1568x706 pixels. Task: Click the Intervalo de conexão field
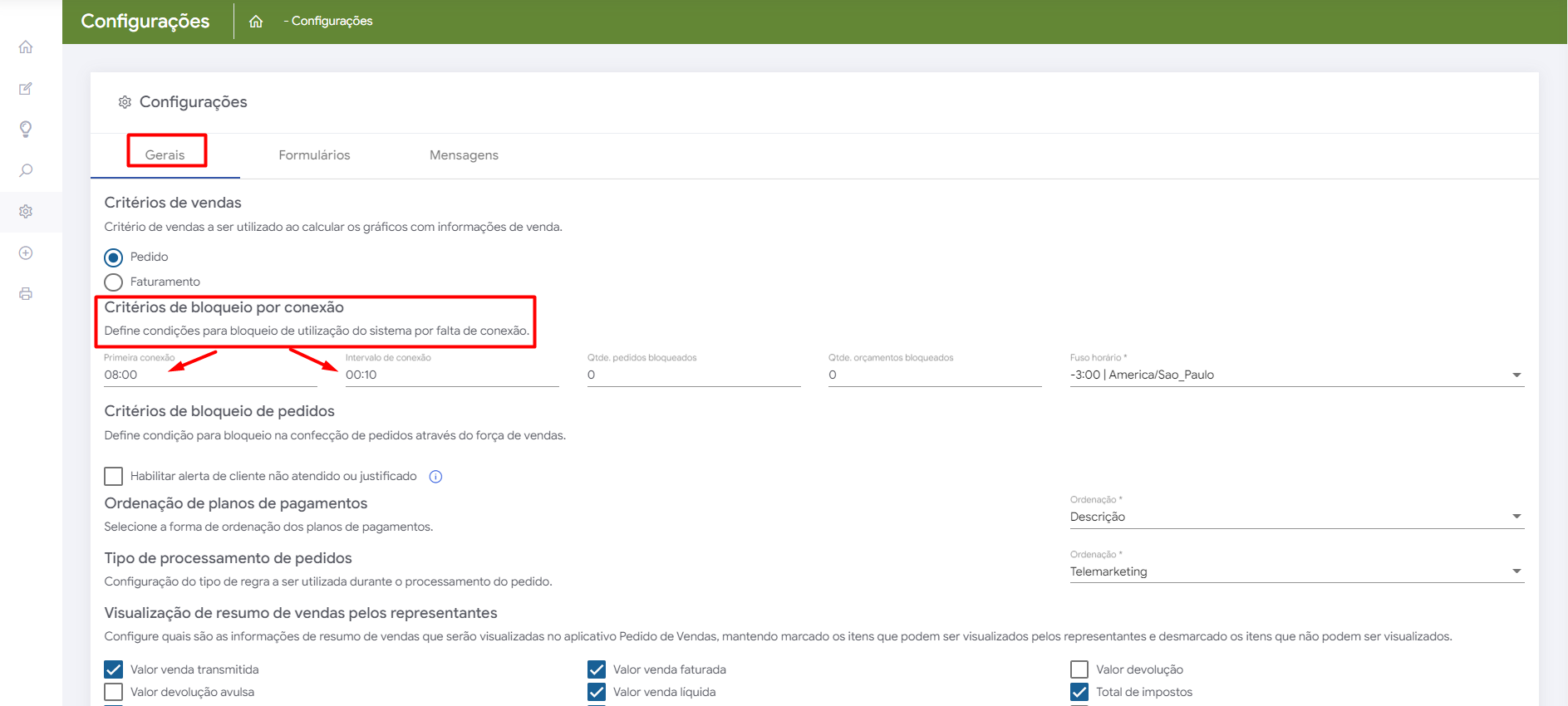tap(451, 375)
